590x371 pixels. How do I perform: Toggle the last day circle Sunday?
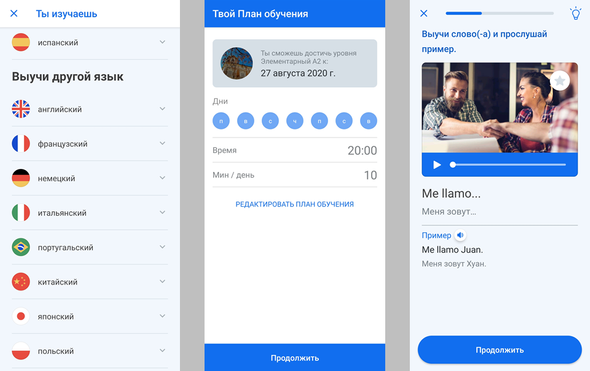coord(368,121)
